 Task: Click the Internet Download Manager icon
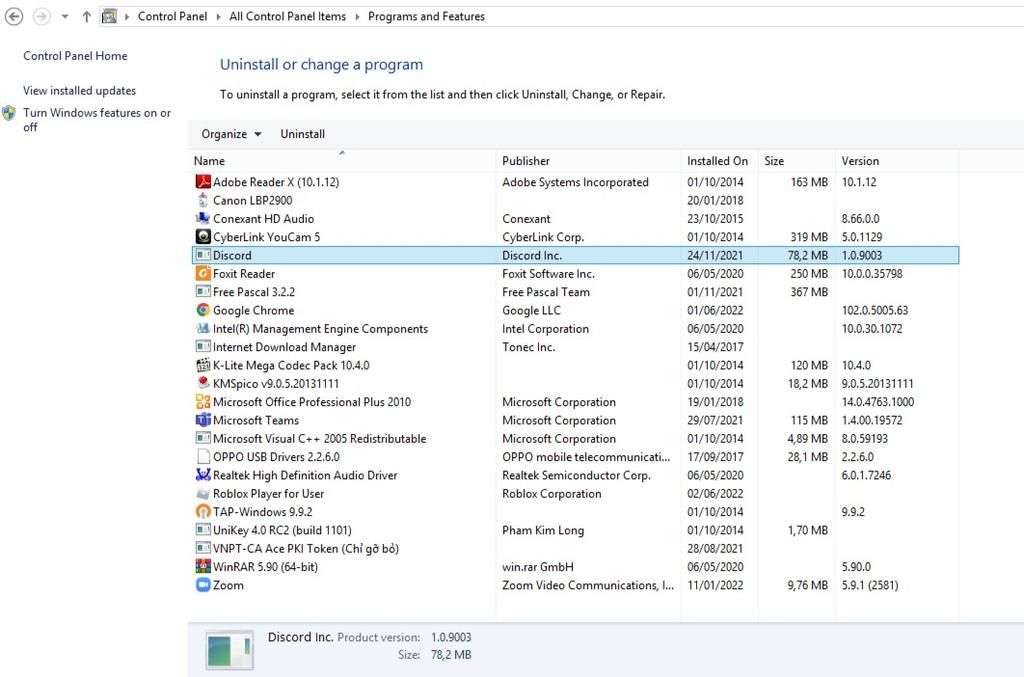[203, 347]
